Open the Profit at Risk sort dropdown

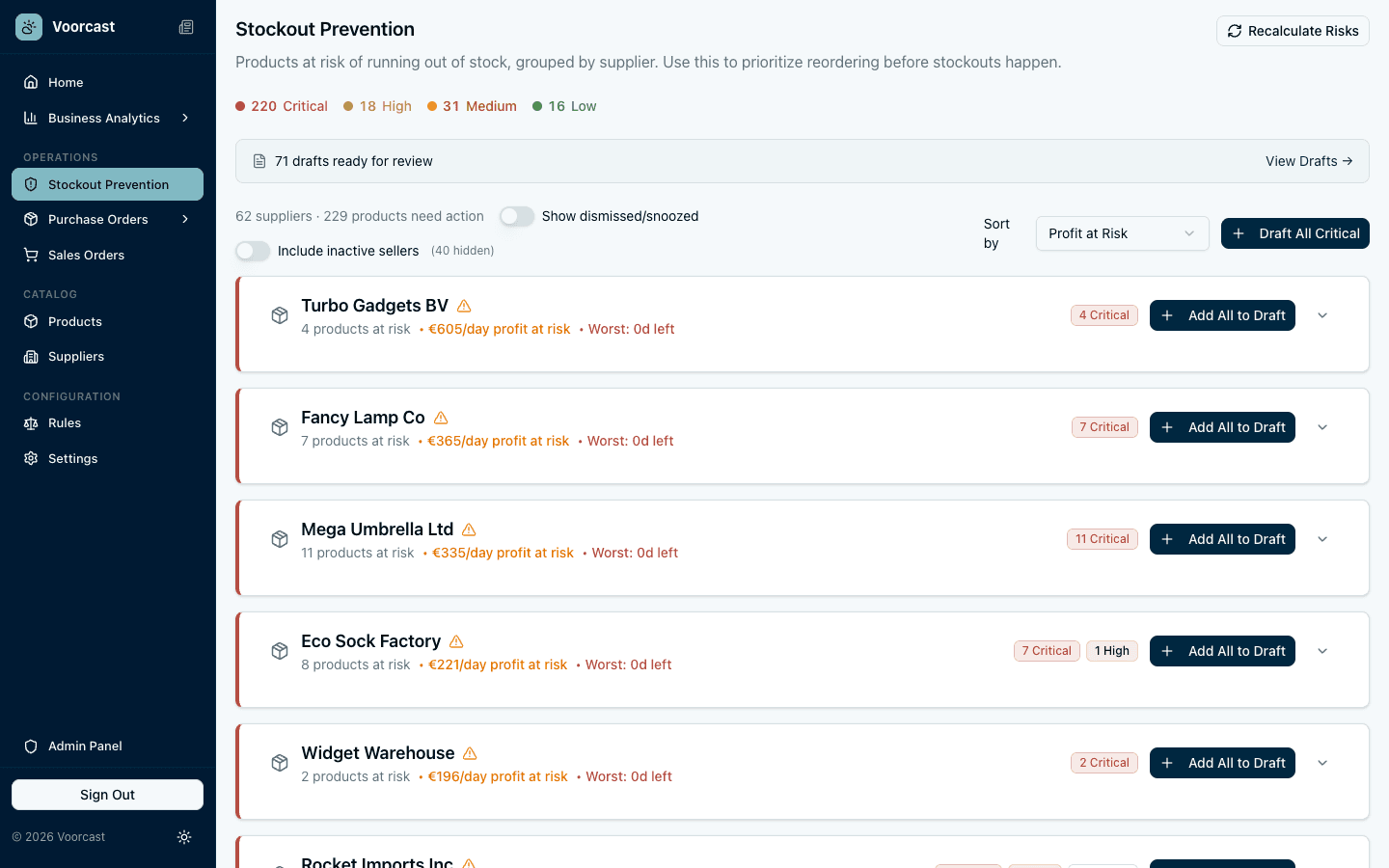pyautogui.click(x=1122, y=233)
